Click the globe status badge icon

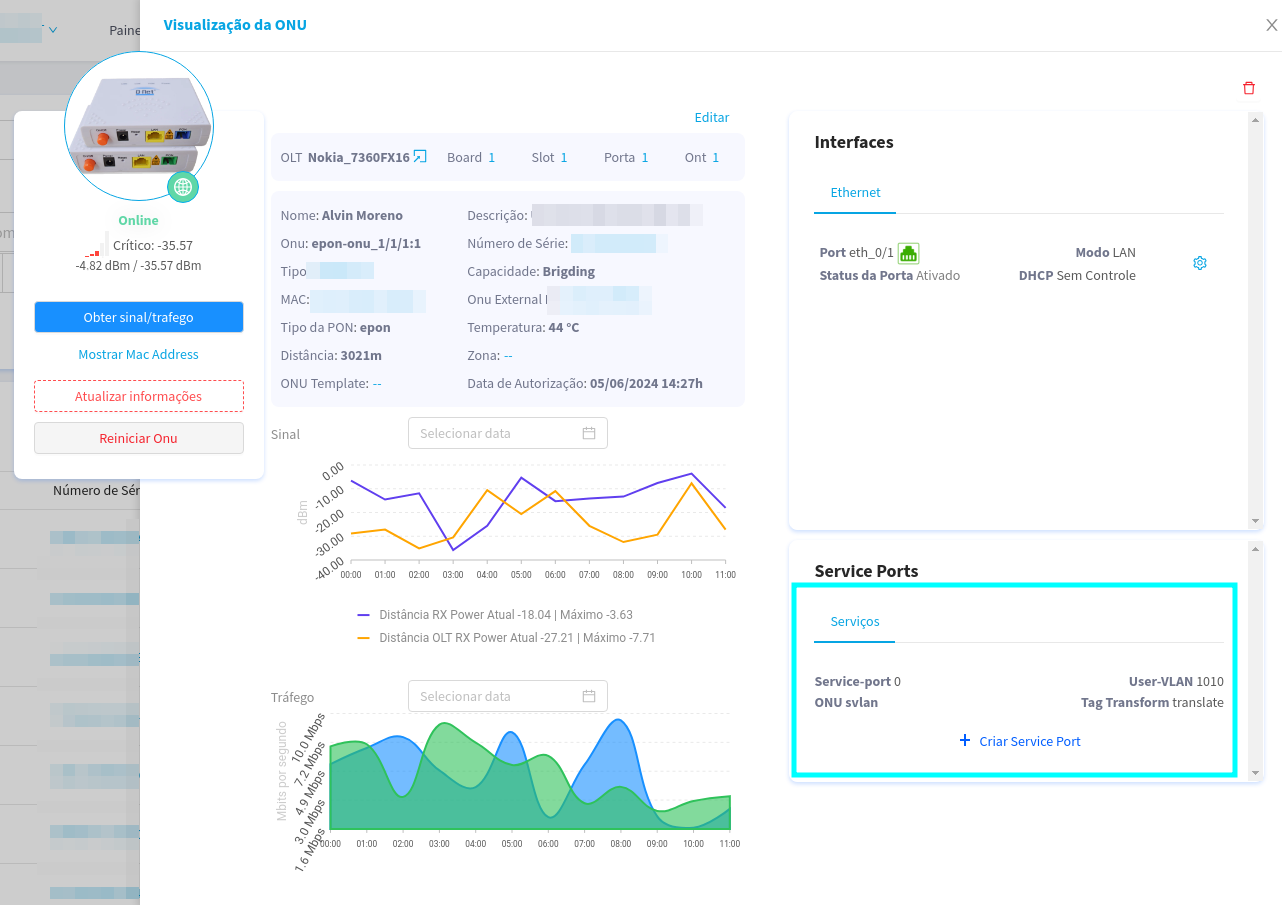(x=182, y=186)
